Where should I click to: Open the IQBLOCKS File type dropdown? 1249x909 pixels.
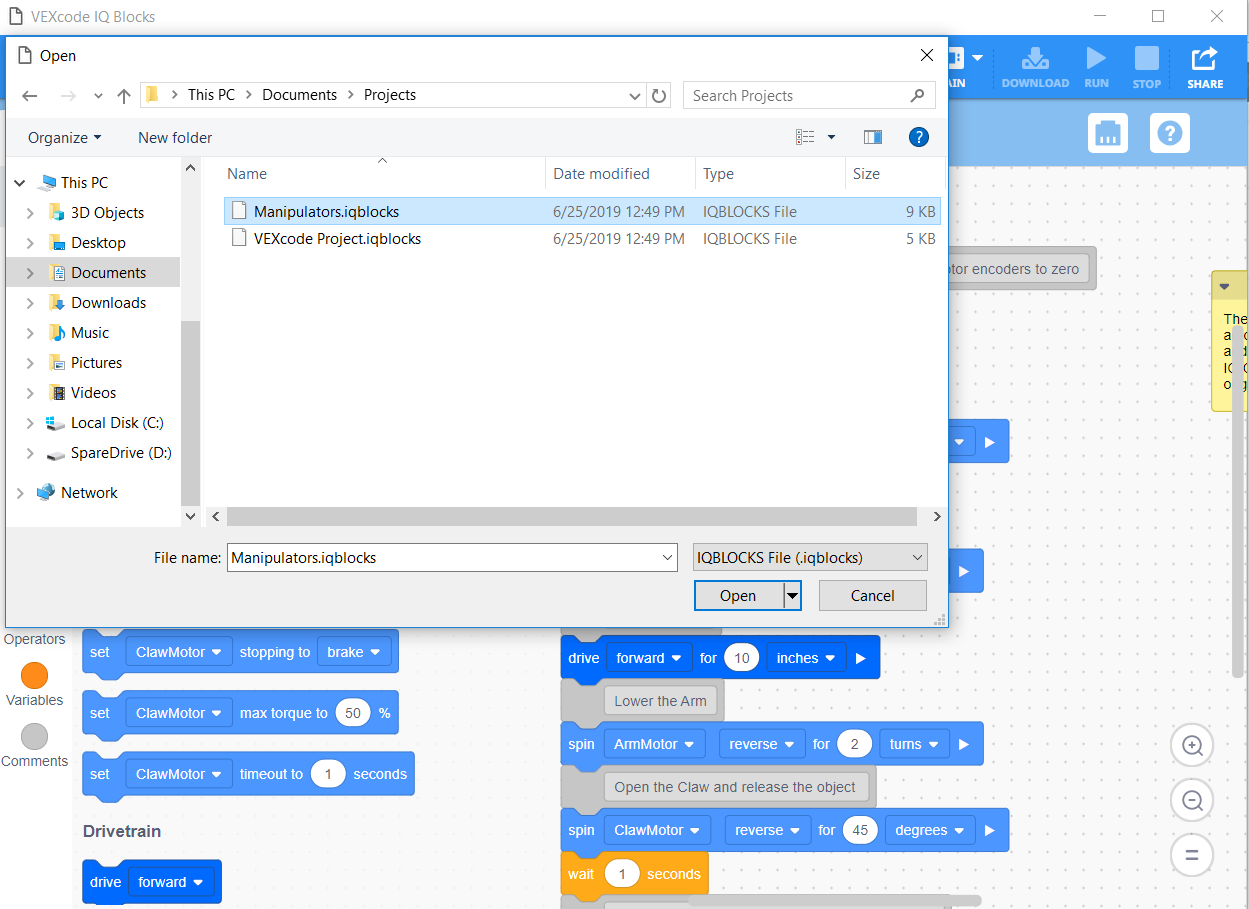point(810,557)
